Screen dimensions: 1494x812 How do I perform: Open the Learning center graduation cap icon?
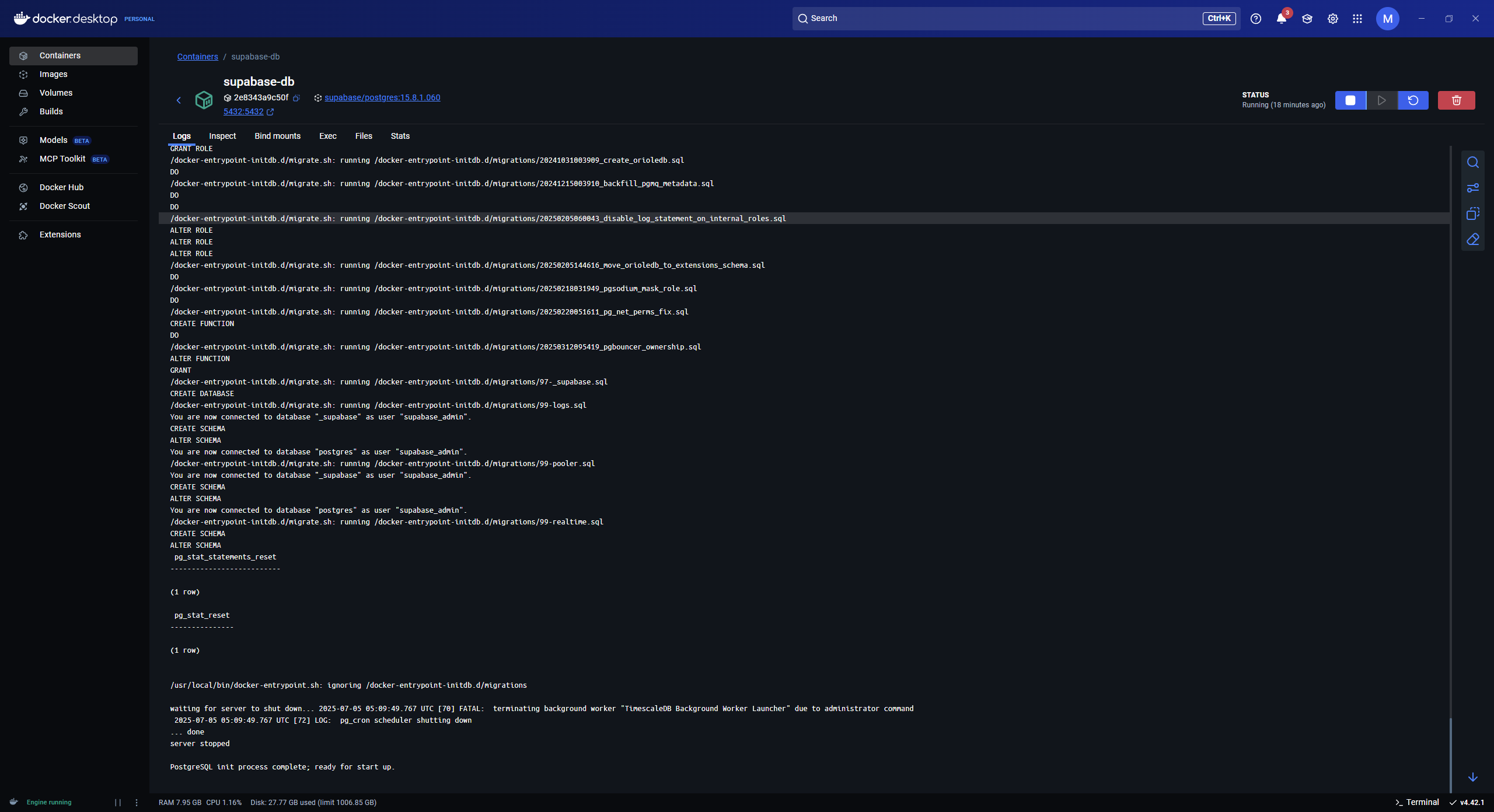point(1307,19)
